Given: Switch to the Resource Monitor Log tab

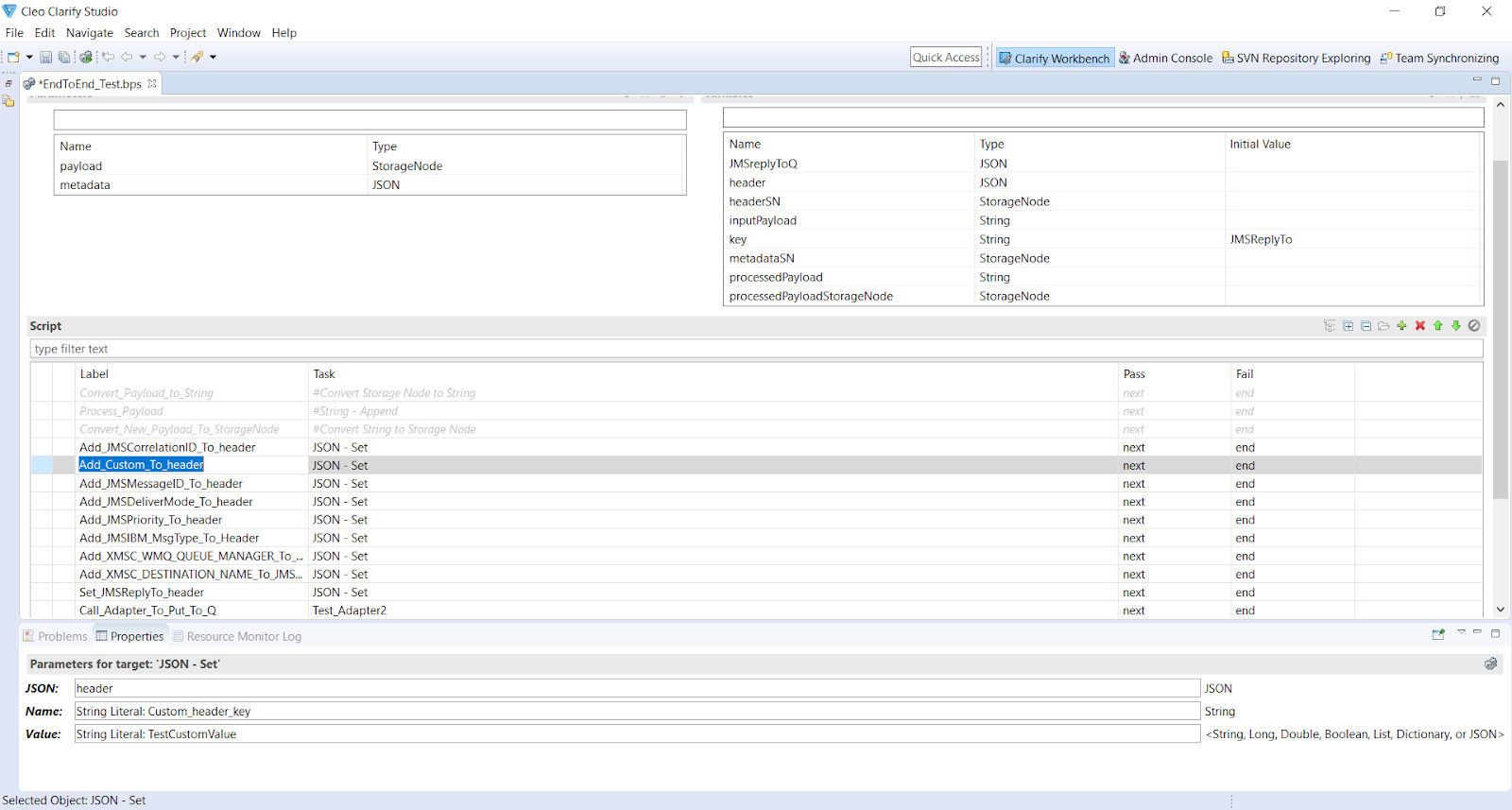Looking at the screenshot, I should coord(237,636).
